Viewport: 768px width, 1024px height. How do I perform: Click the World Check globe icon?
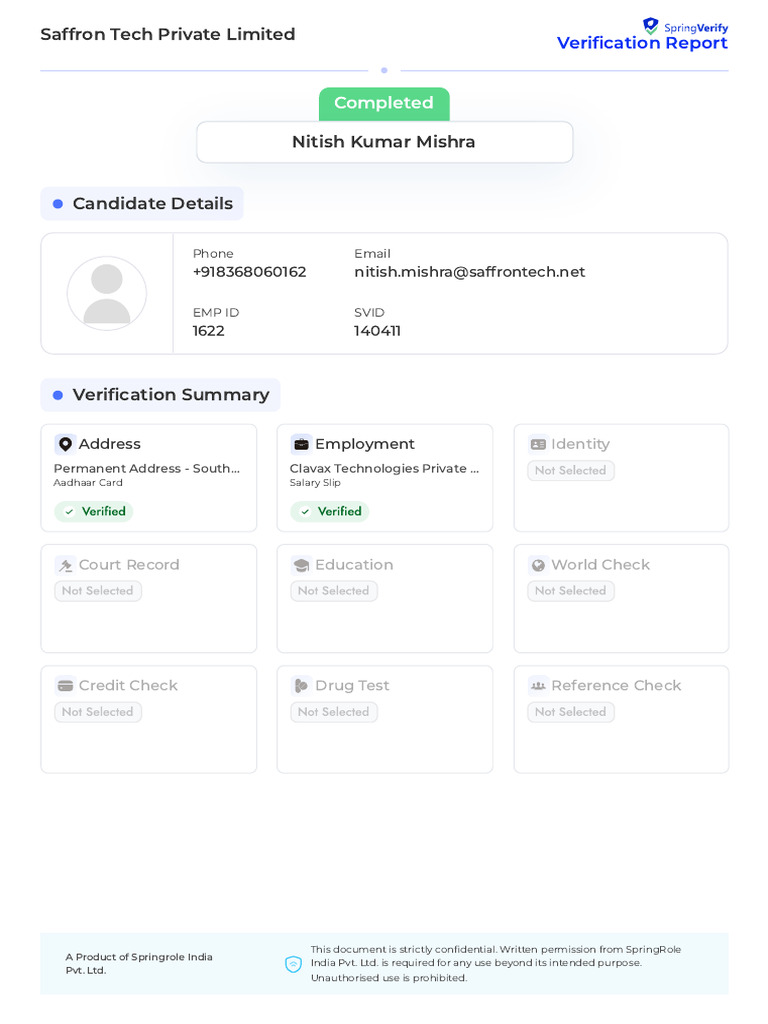pos(538,565)
